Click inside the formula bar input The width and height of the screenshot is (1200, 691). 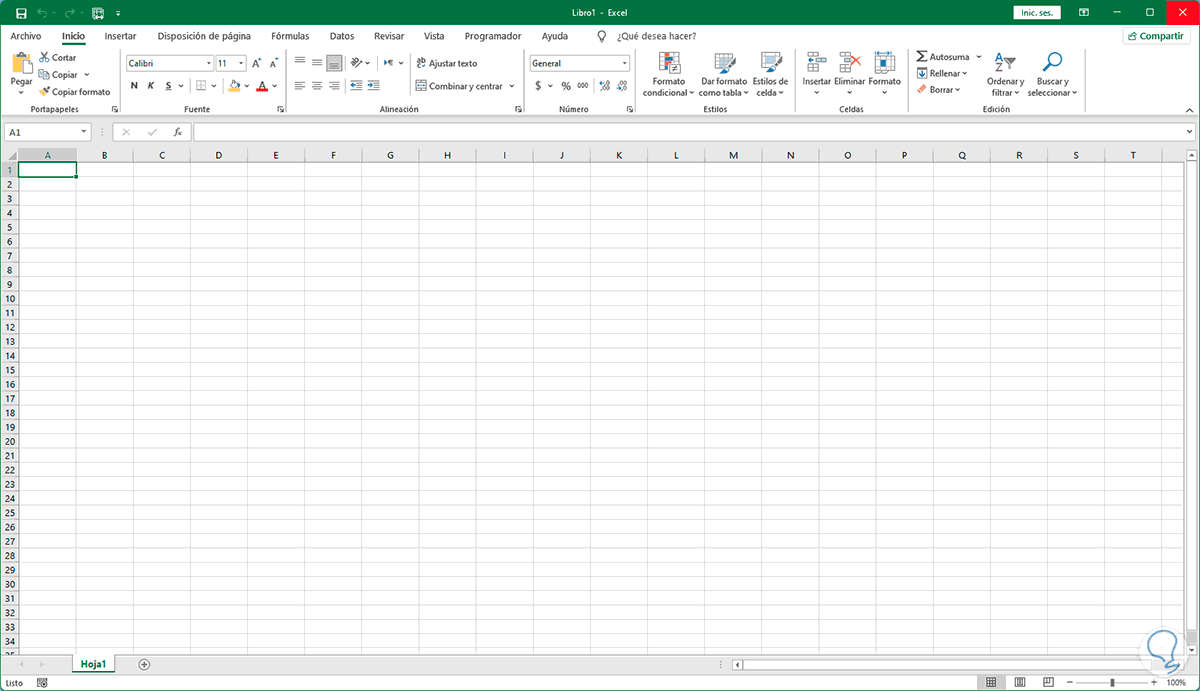(x=688, y=132)
